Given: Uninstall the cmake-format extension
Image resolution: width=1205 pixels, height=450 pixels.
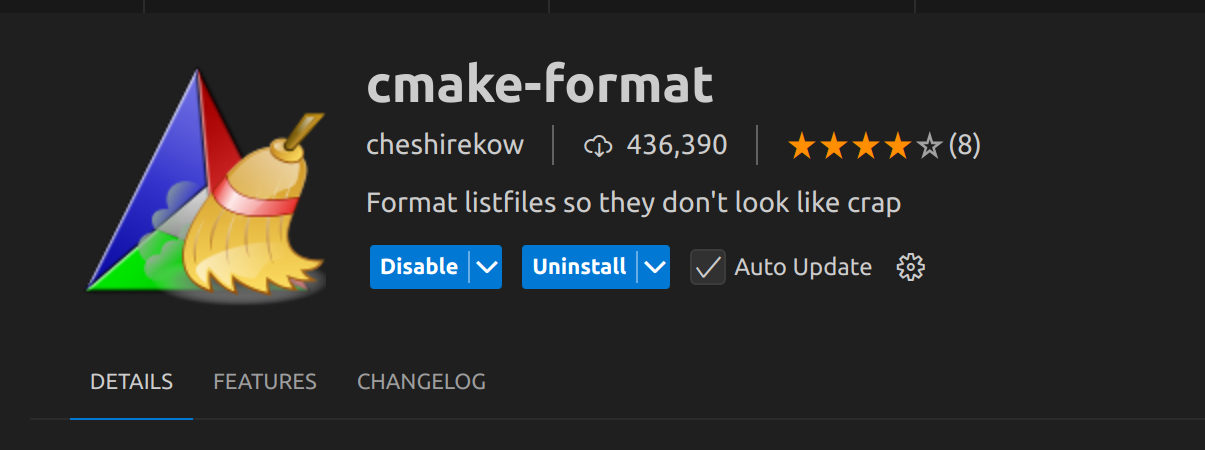Looking at the screenshot, I should coord(579,267).
